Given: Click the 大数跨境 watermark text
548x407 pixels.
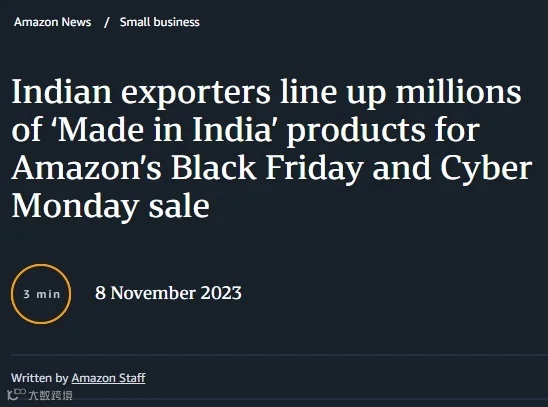Looking at the screenshot, I should click(x=50, y=395).
